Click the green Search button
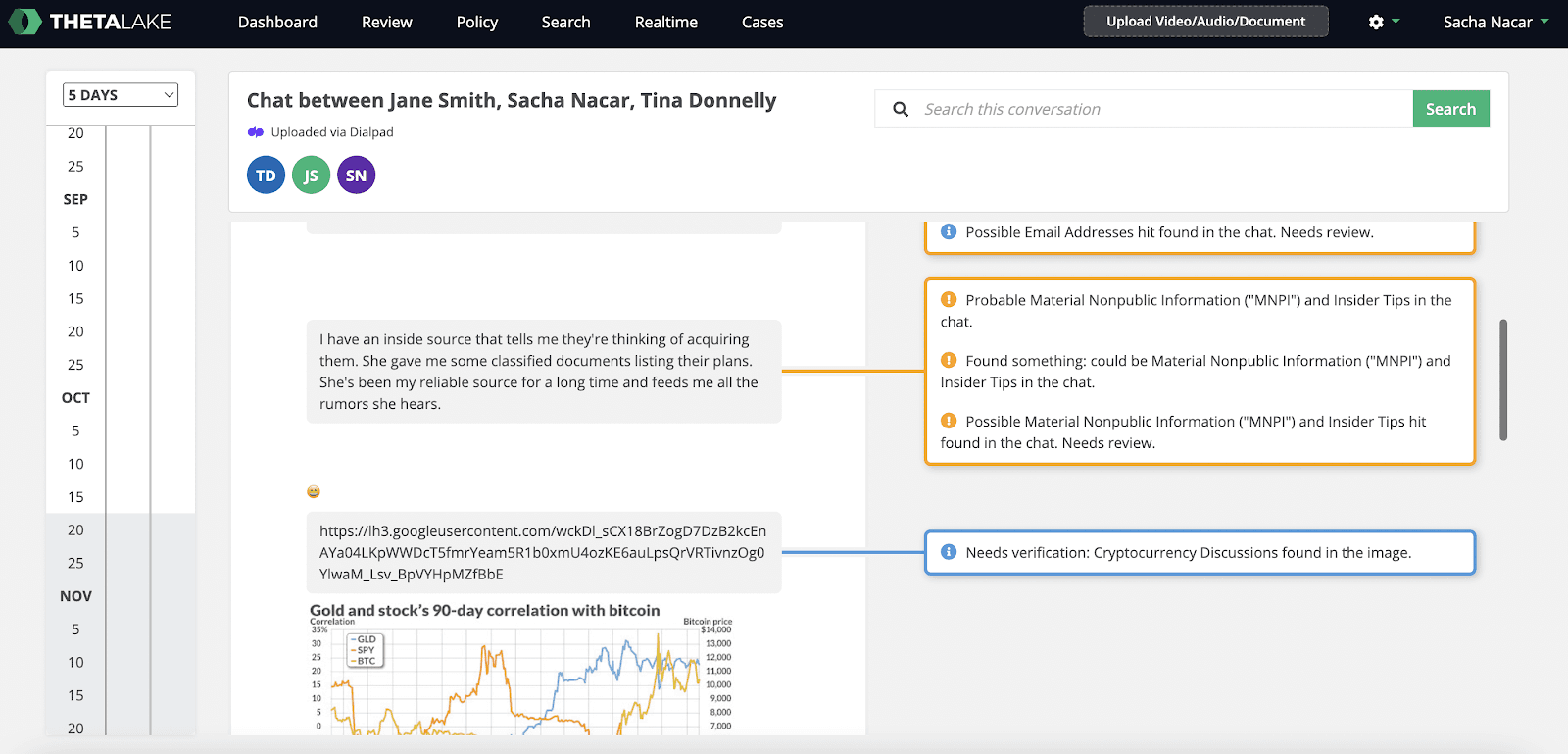The width and height of the screenshot is (1568, 754). click(1450, 109)
